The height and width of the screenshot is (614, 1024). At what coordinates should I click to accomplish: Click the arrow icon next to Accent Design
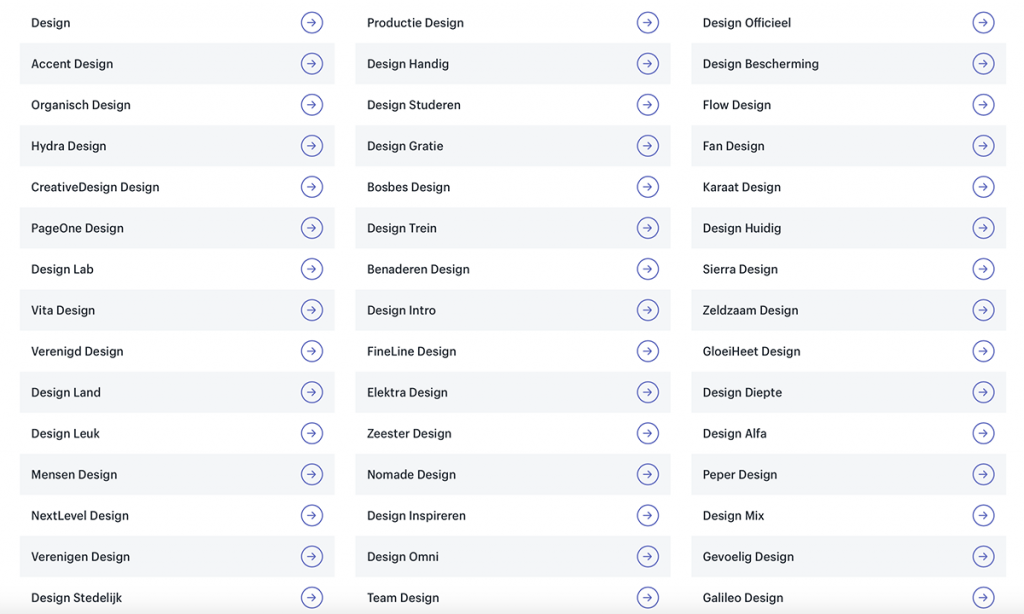[x=312, y=64]
